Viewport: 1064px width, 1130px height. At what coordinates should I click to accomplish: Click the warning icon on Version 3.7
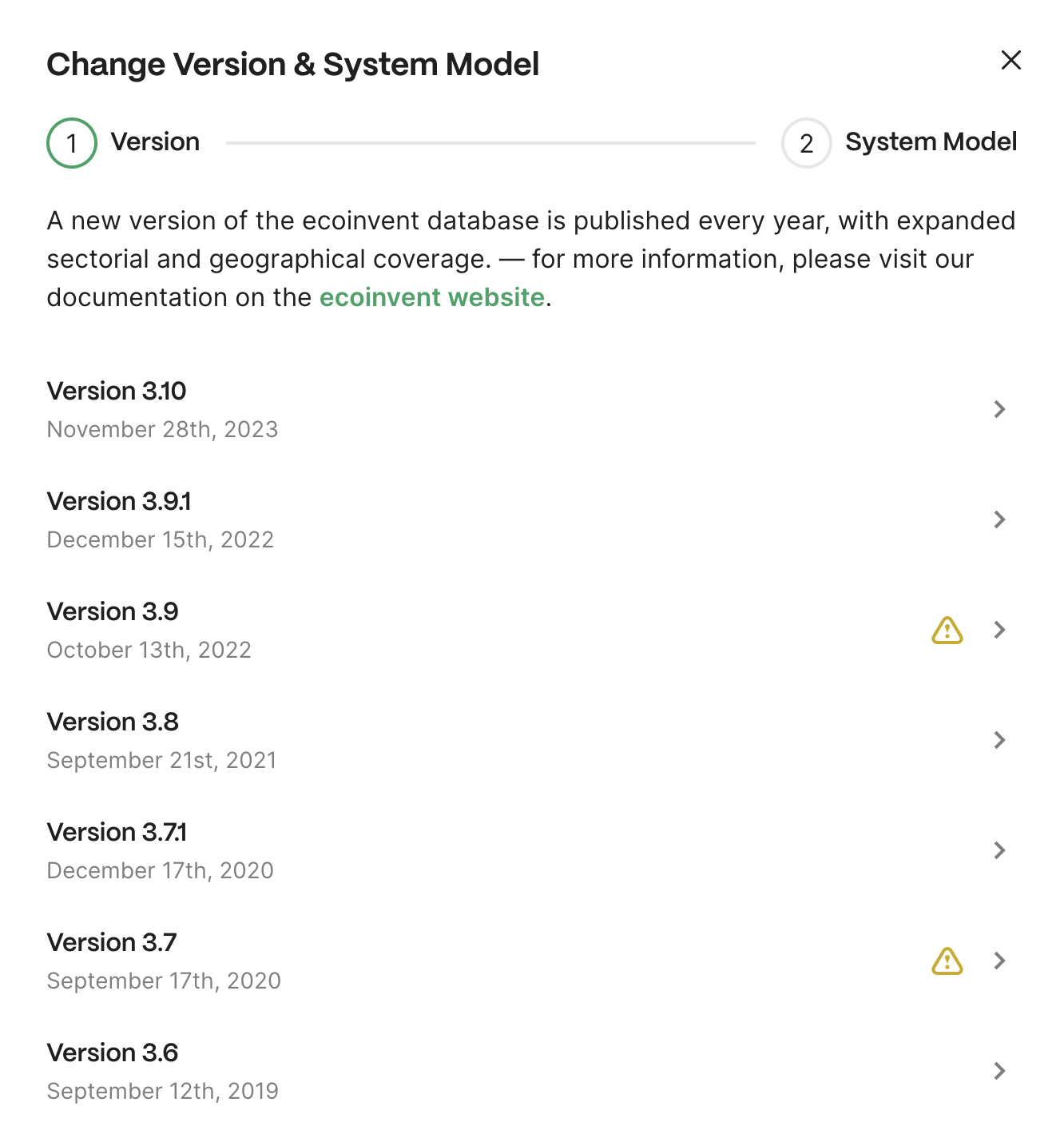coord(947,961)
